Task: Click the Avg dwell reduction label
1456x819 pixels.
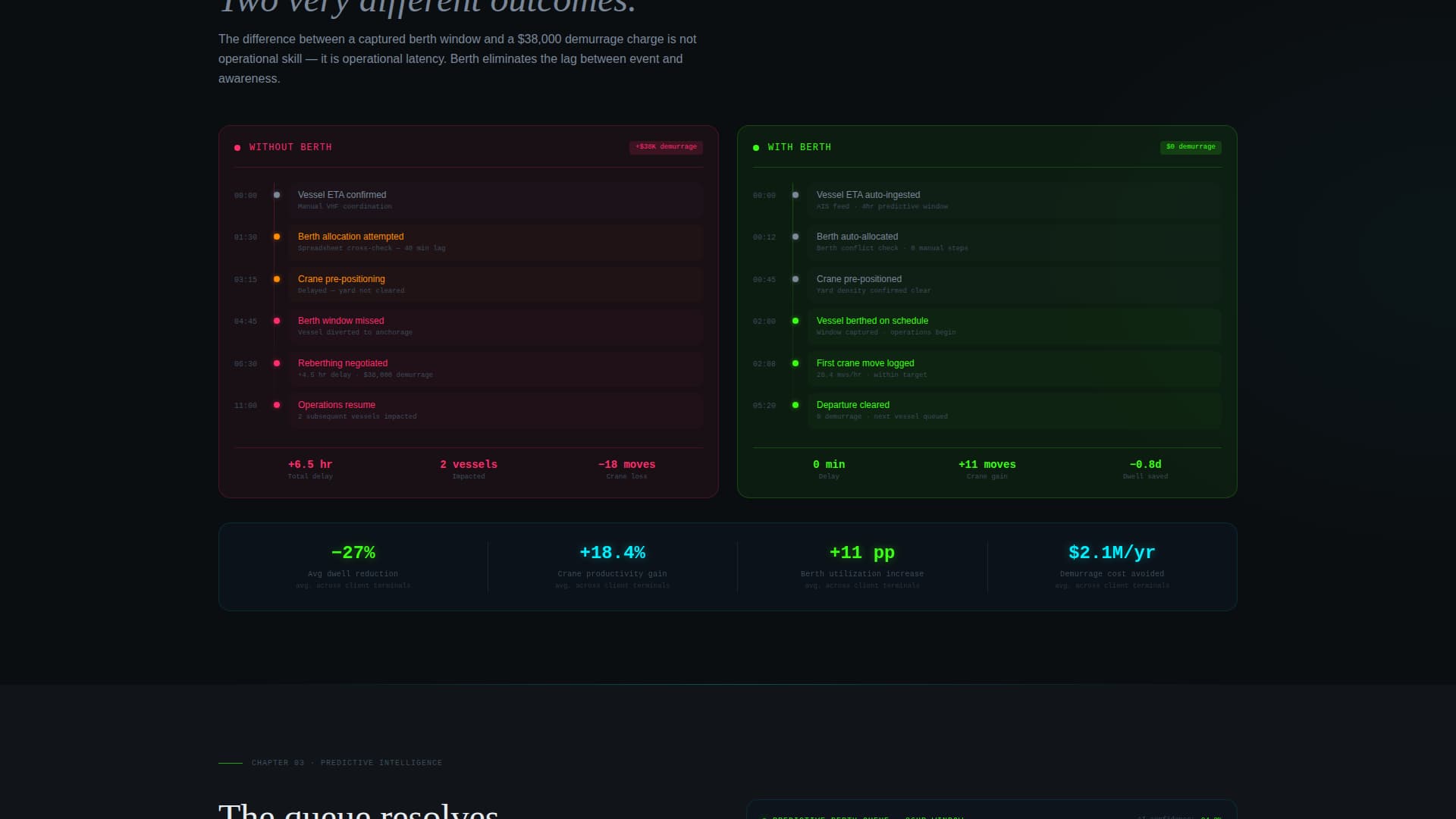Action: (x=353, y=574)
